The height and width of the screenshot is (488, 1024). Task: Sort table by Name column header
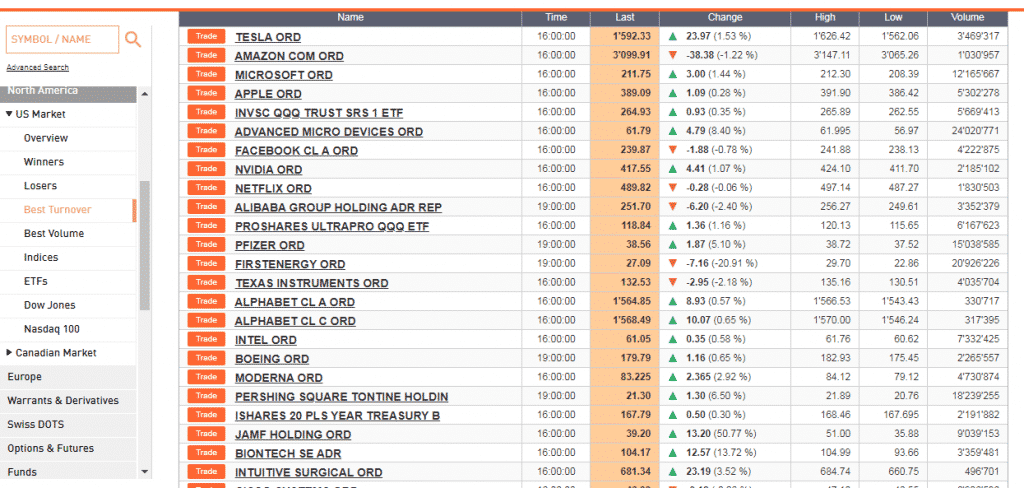pyautogui.click(x=351, y=18)
